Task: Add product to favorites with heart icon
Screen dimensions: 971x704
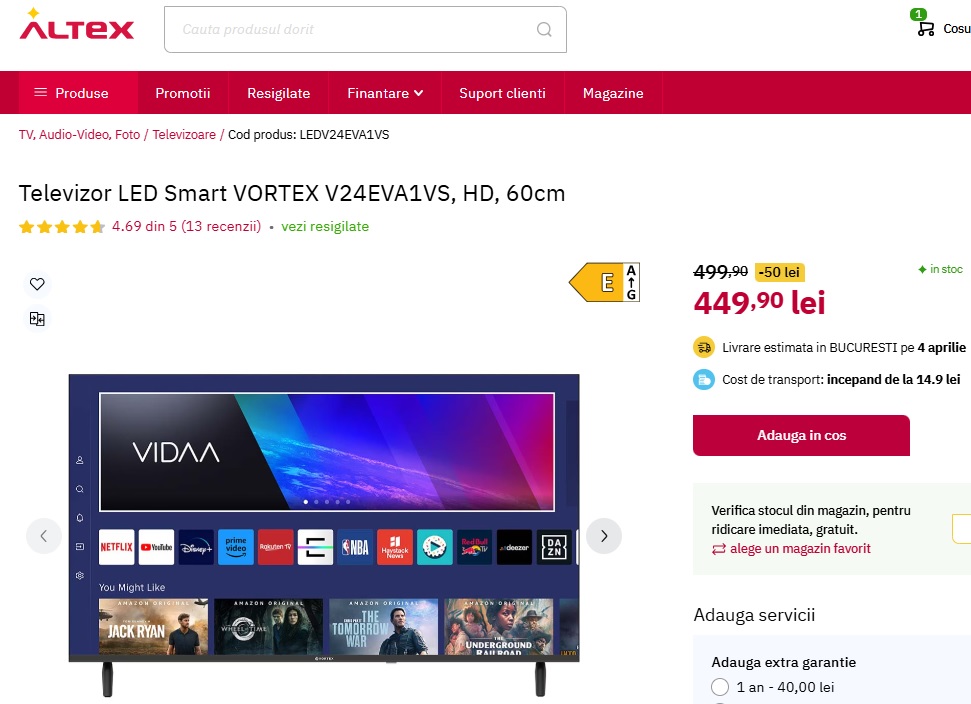Action: (x=37, y=284)
